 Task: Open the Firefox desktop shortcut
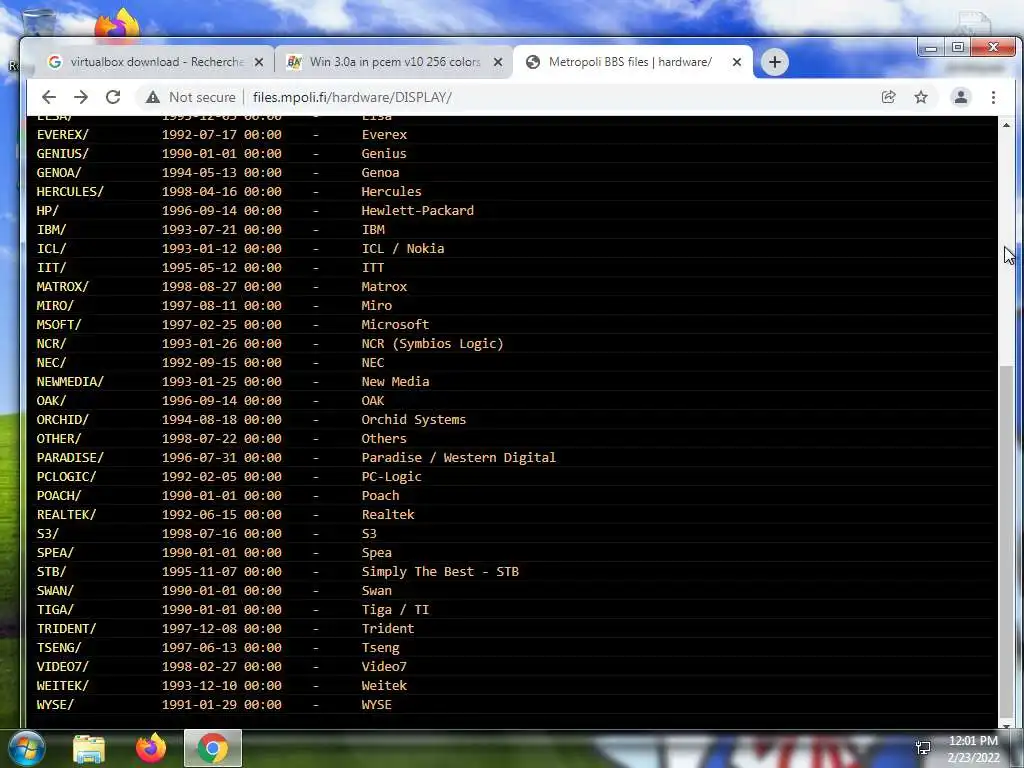[x=117, y=25]
